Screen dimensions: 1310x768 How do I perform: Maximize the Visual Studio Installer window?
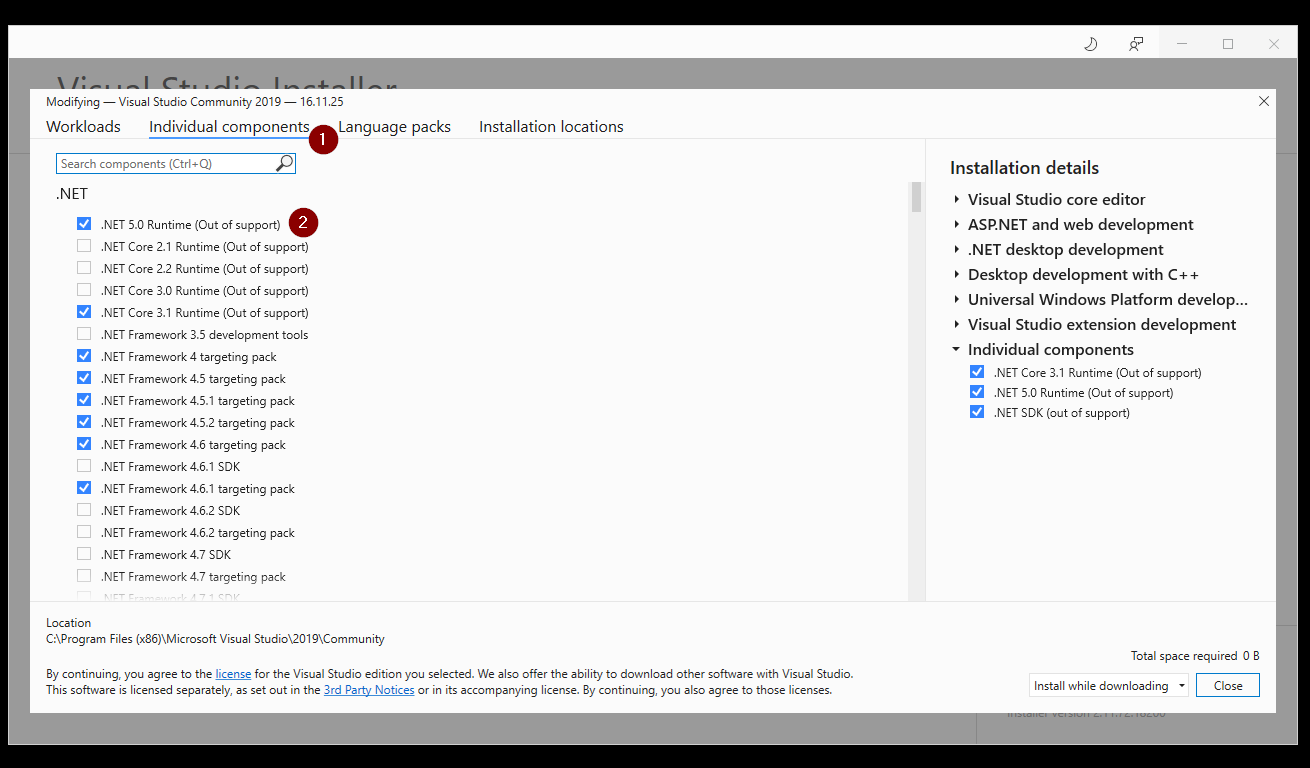(x=1228, y=44)
